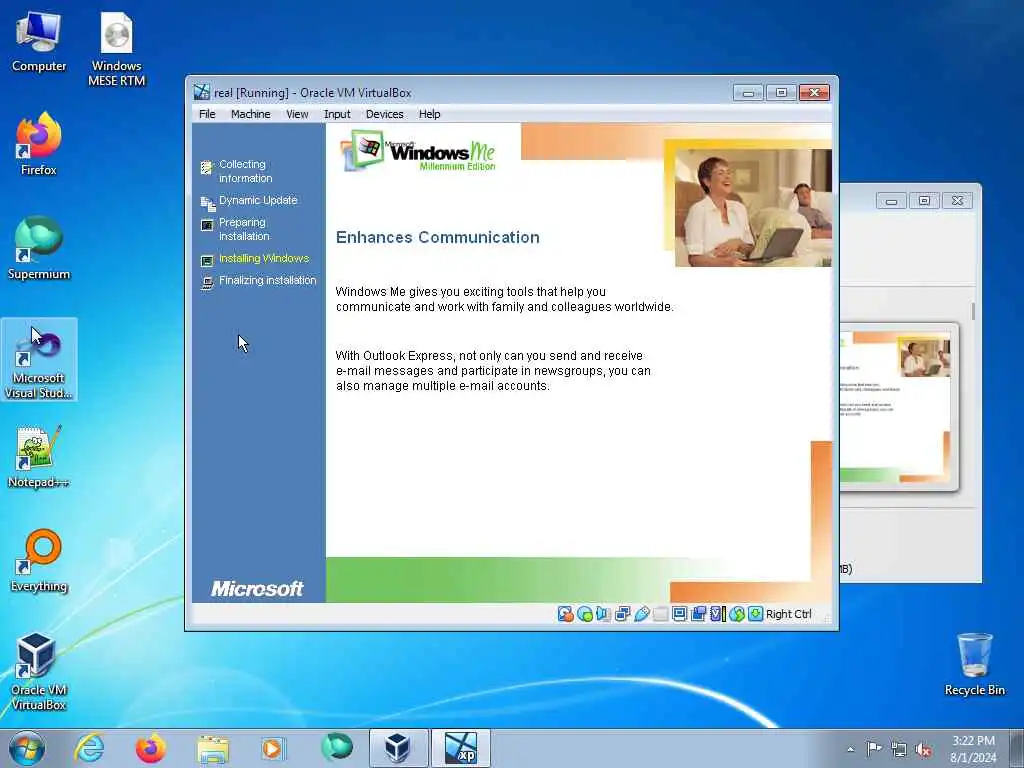The height and width of the screenshot is (768, 1024).
Task: Select the Recycle Bin desktop icon
Action: 974,664
